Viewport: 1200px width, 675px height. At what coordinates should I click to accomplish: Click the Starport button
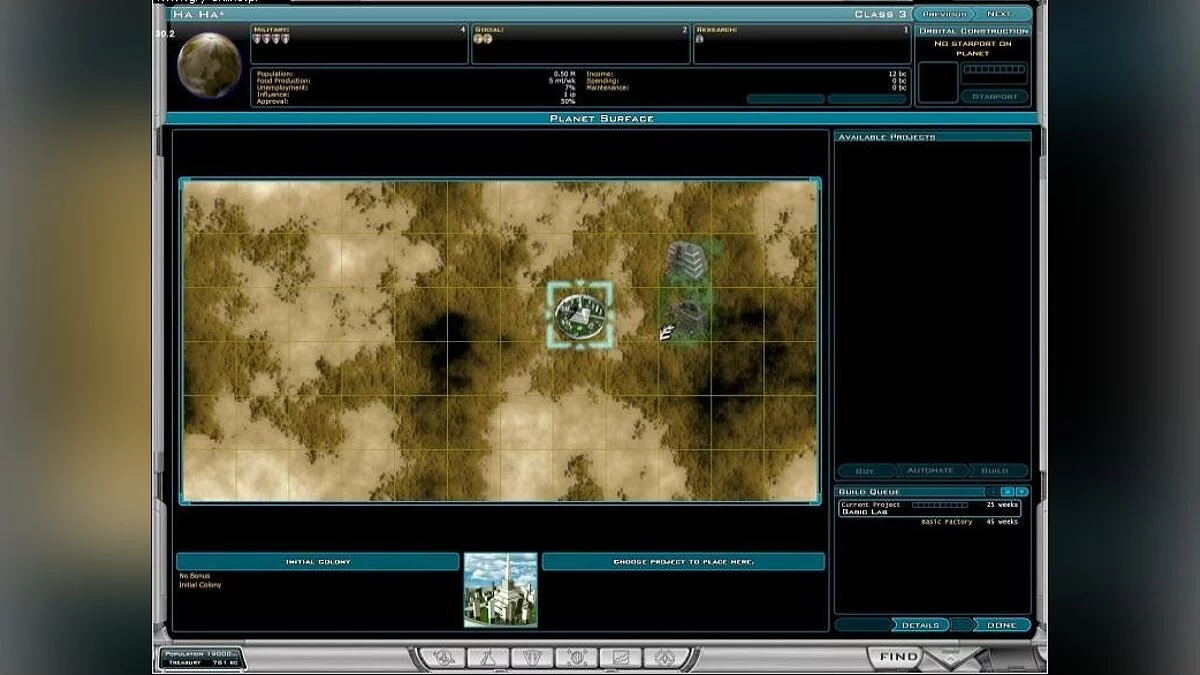[995, 97]
